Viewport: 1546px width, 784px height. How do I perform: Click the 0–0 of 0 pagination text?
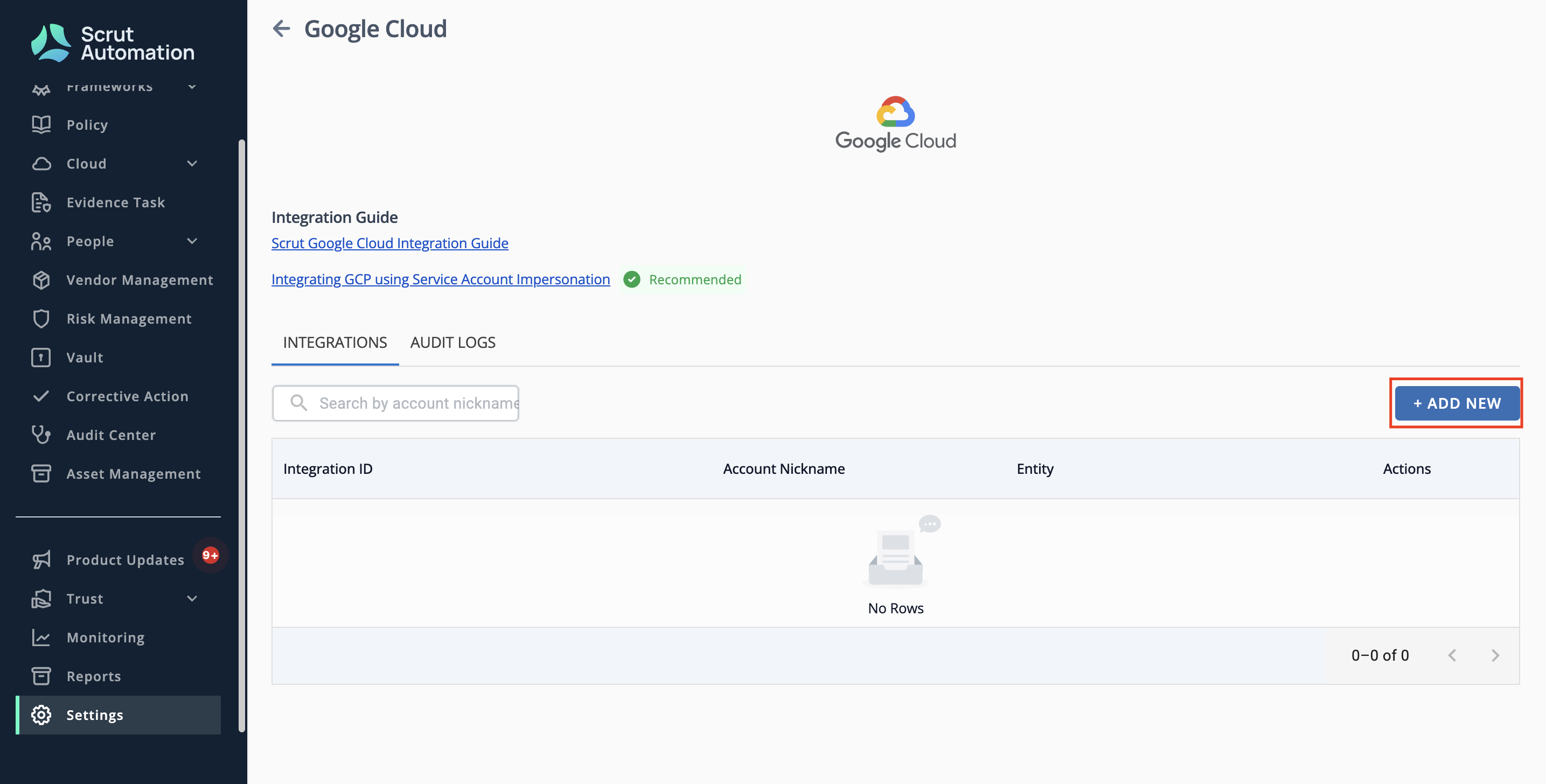tap(1380, 656)
